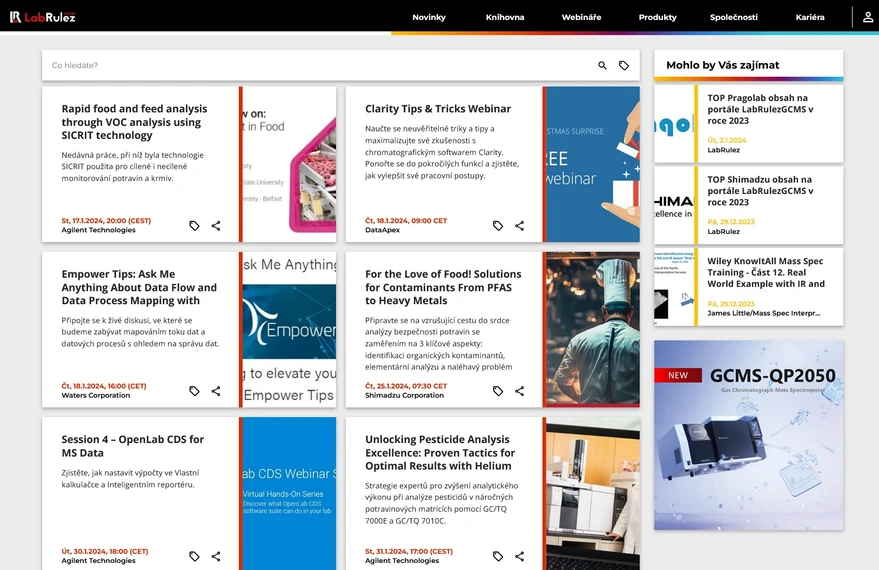
Task: Open the Novinky menu item
Action: 429,17
